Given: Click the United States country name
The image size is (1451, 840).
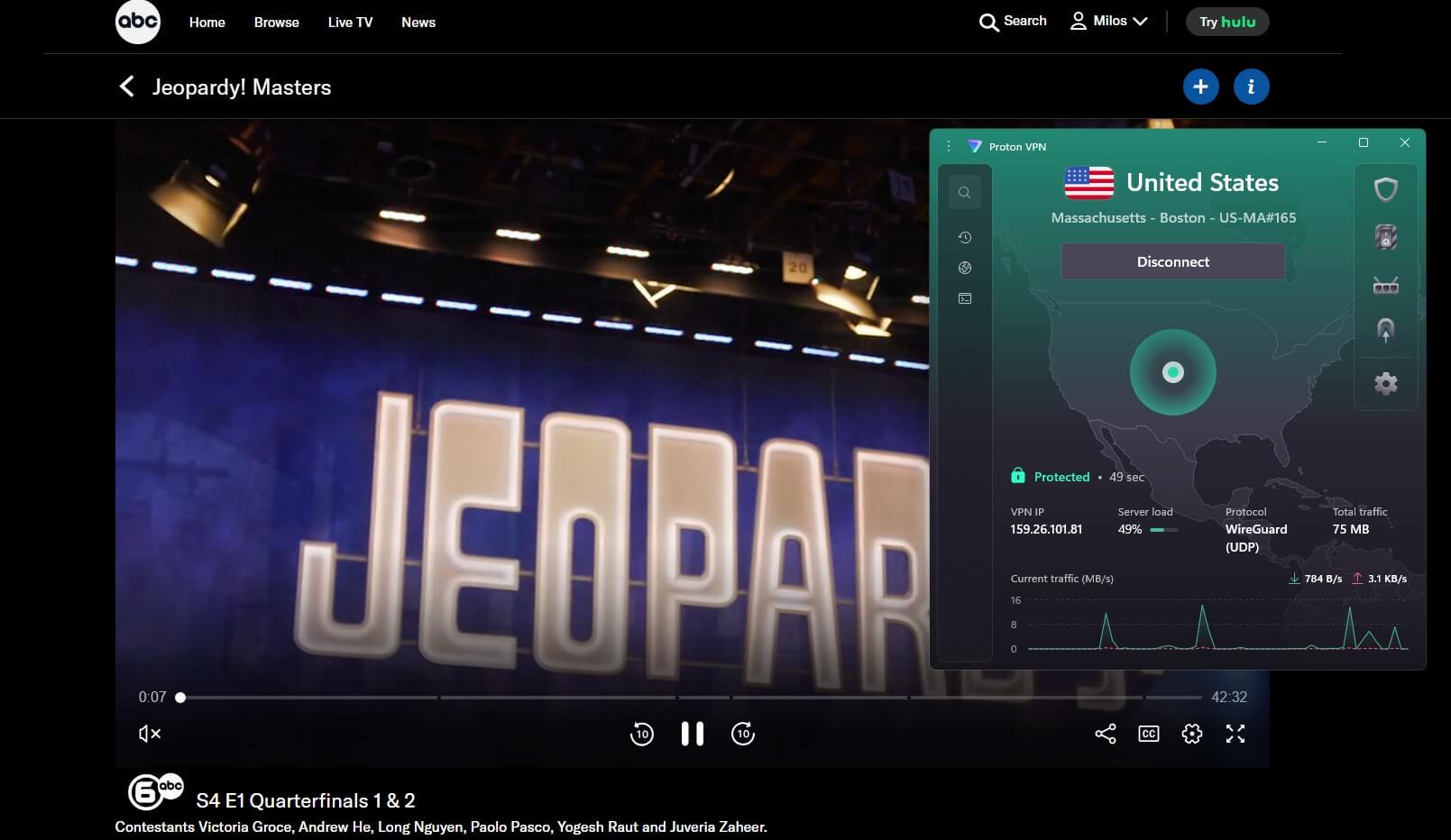Looking at the screenshot, I should (x=1203, y=183).
